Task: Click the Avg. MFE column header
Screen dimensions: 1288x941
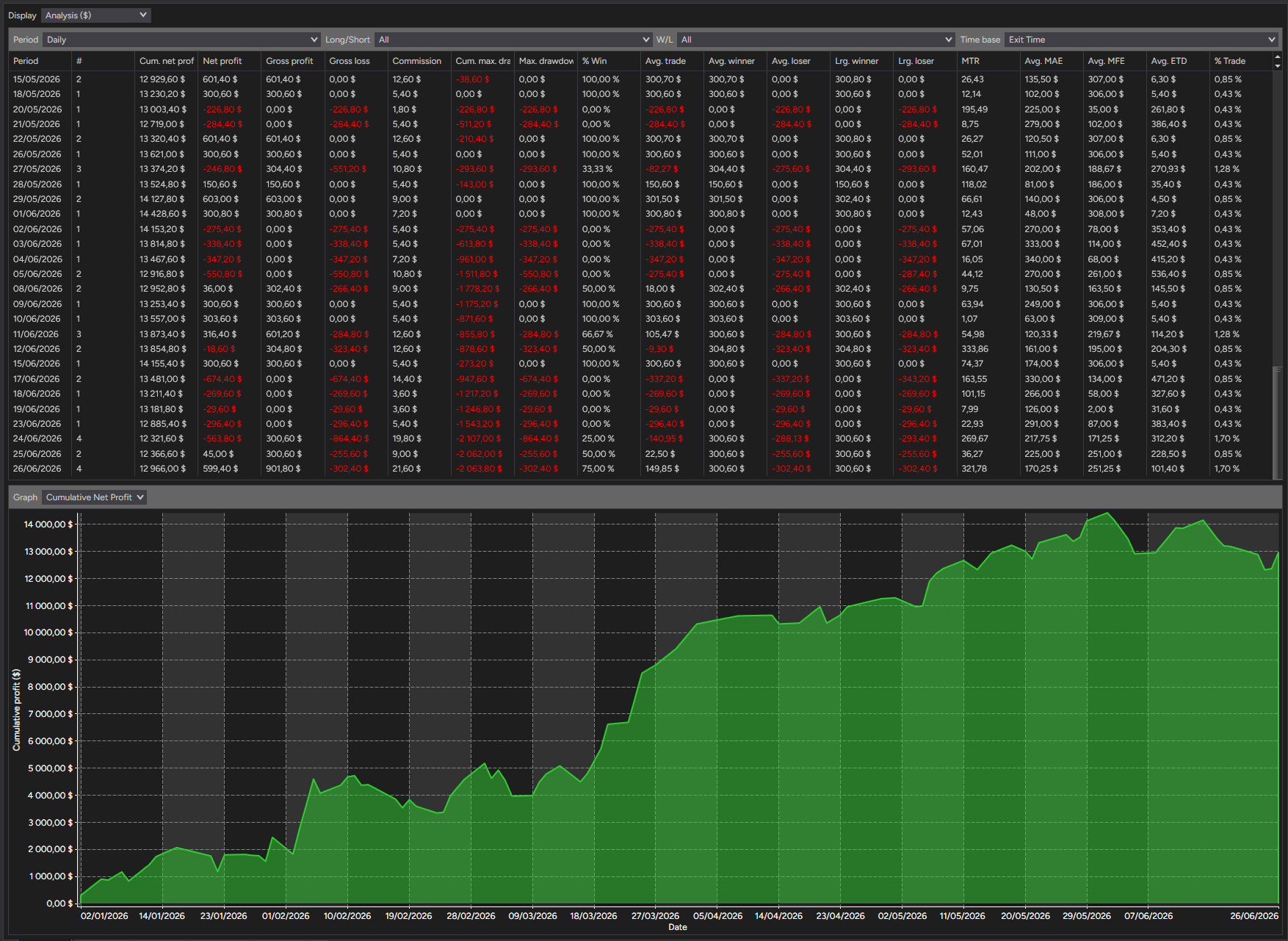Action: pos(1113,61)
